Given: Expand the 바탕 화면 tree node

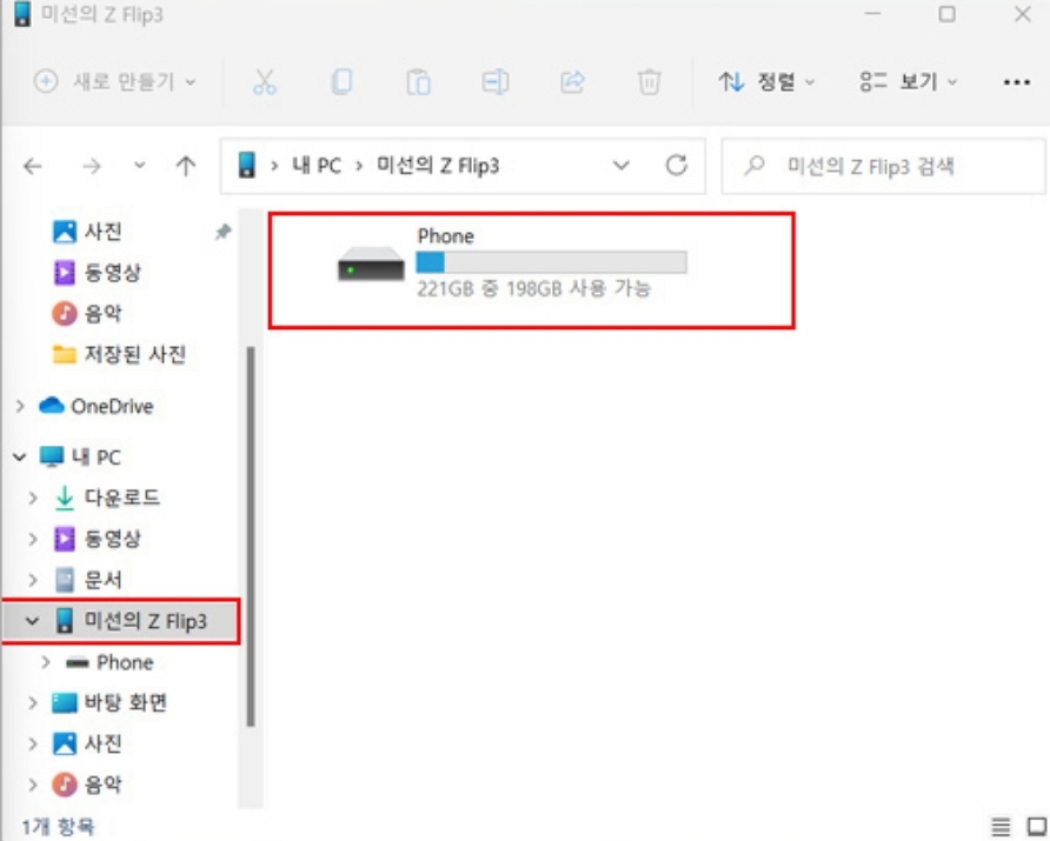Looking at the screenshot, I should pos(33,703).
